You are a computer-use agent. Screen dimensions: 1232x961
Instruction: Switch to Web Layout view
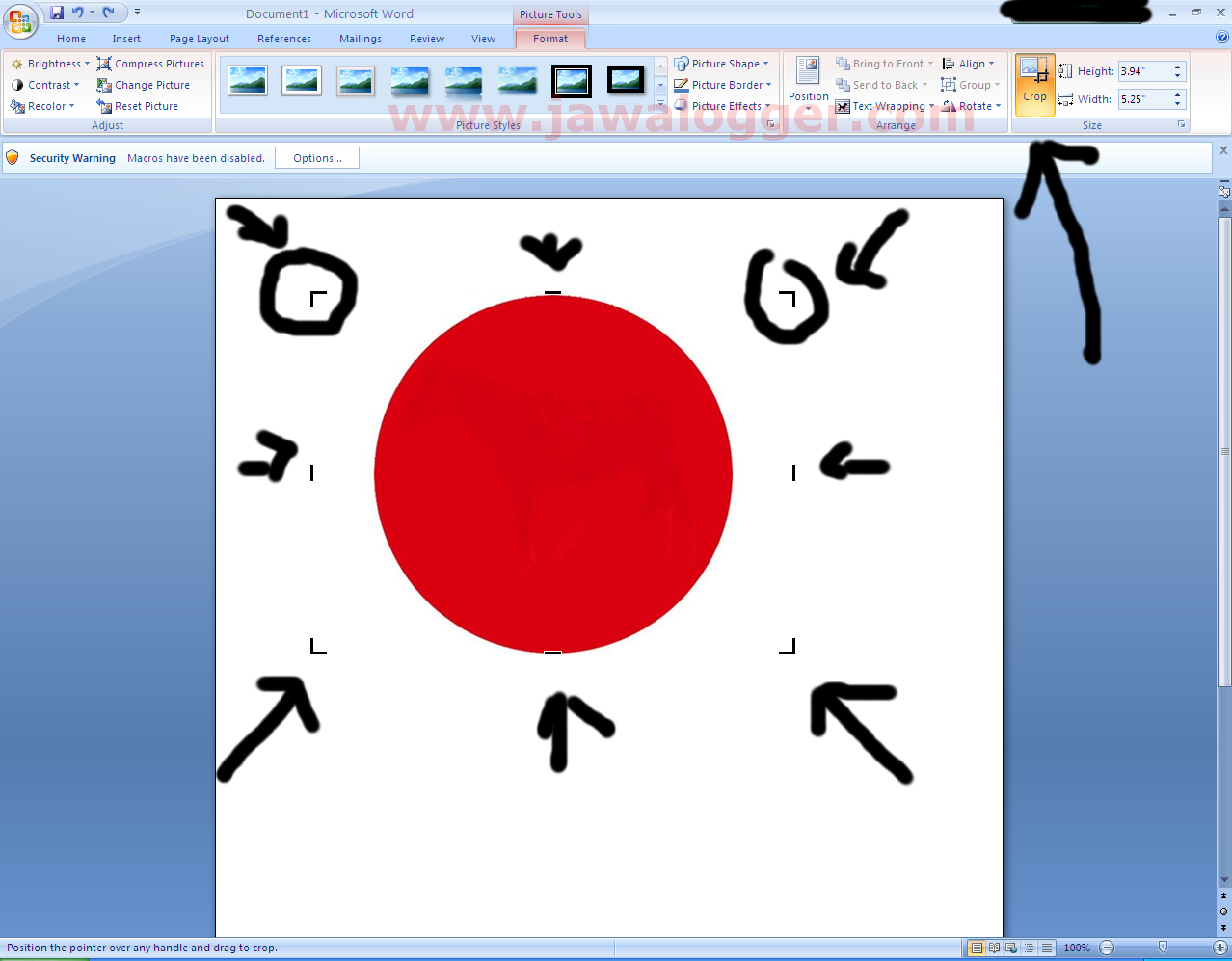1011,948
